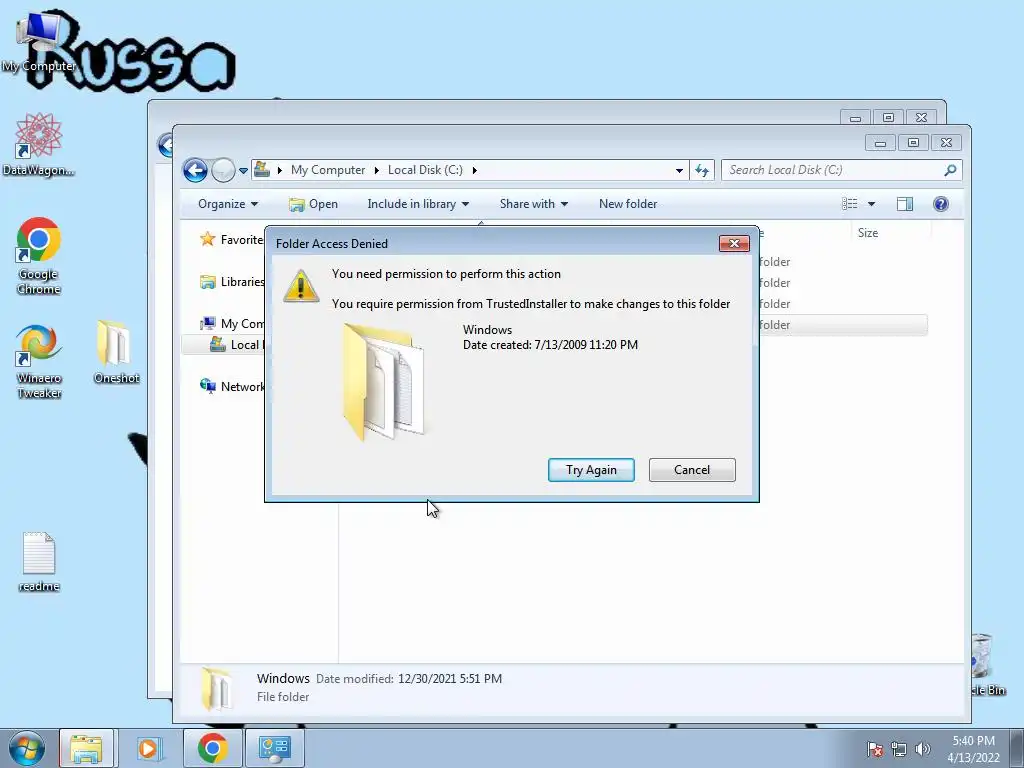
Task: Minimize the front Explorer window
Action: pyautogui.click(x=880, y=142)
